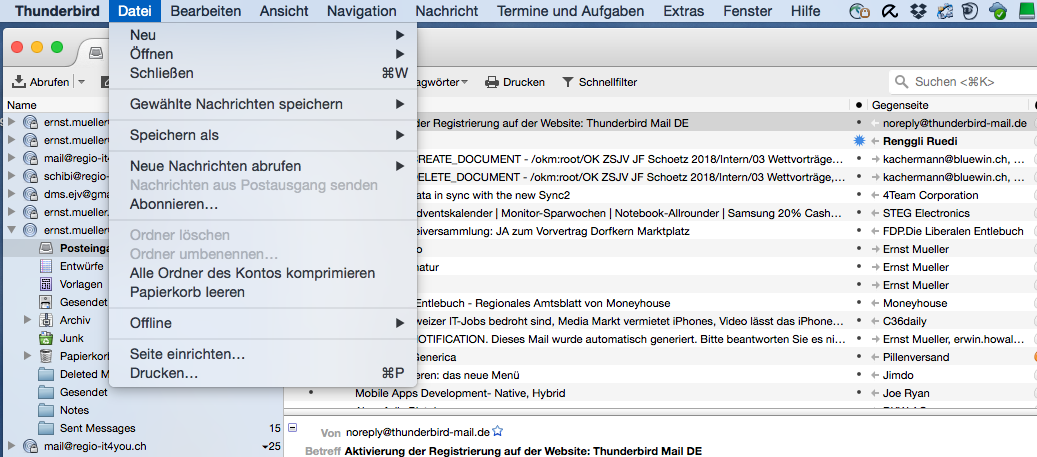The height and width of the screenshot is (457, 1037).
Task: Select Abonnieren… menu entry
Action: point(174,204)
